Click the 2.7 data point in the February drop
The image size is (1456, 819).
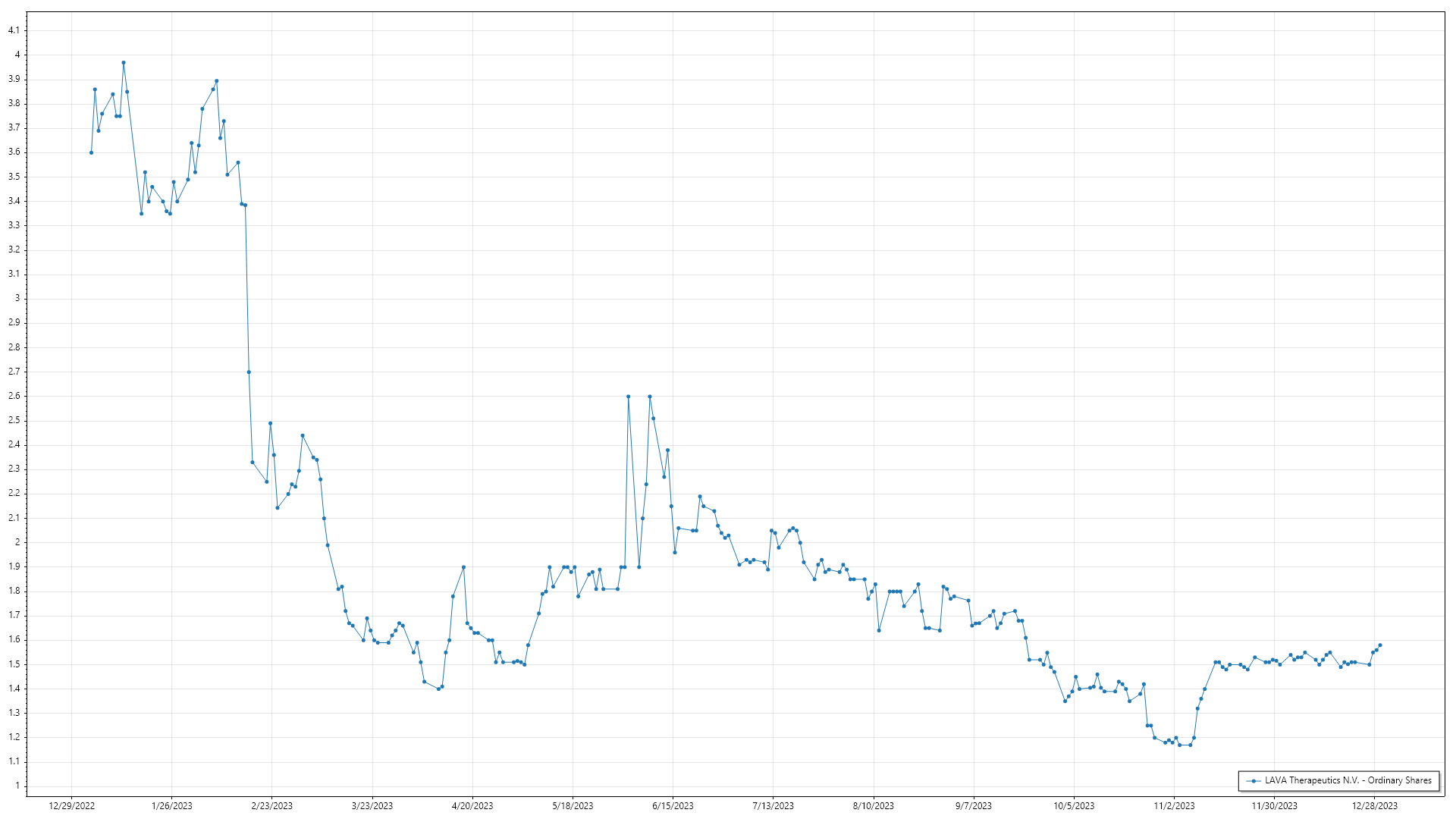tap(249, 372)
